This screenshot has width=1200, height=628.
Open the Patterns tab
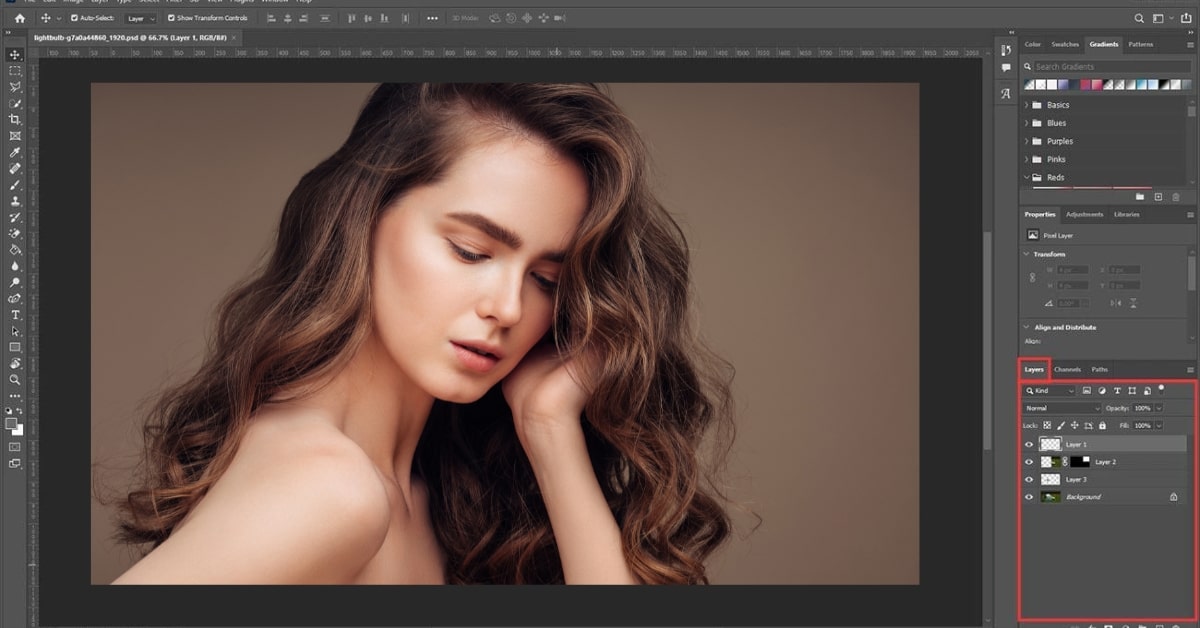[x=1141, y=44]
